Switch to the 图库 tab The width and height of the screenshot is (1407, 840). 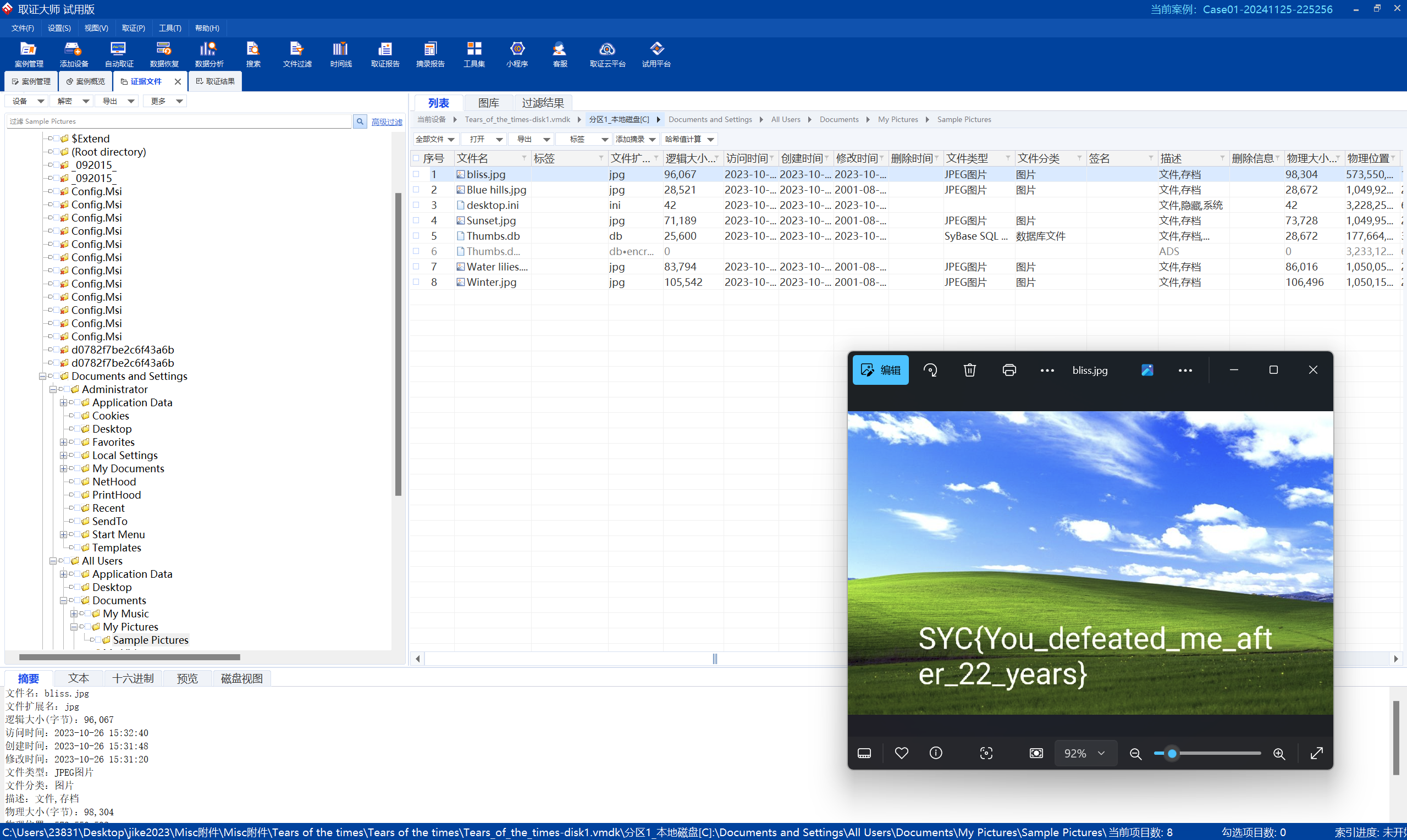pyautogui.click(x=488, y=103)
